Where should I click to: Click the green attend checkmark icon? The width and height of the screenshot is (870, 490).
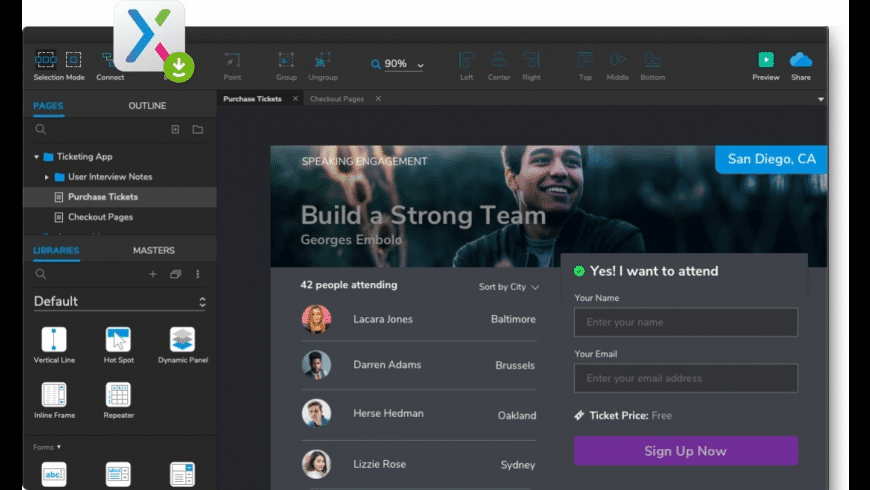[x=579, y=271]
